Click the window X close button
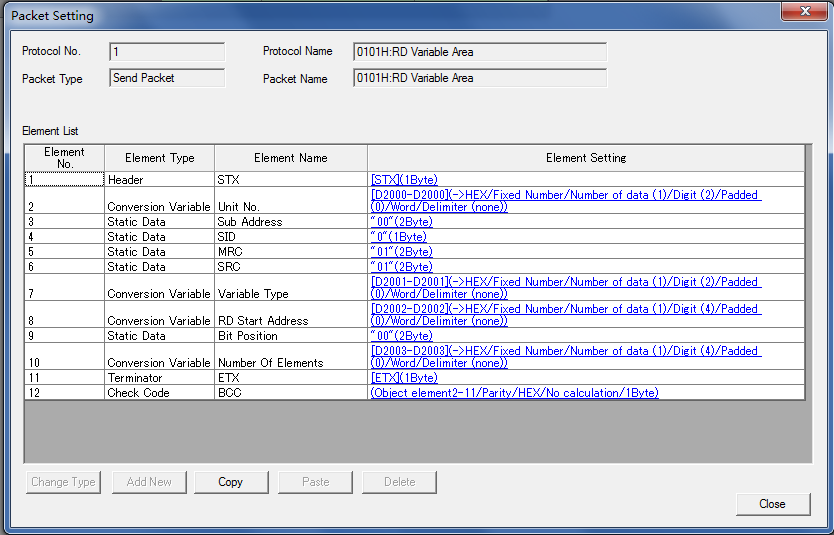 click(803, 13)
